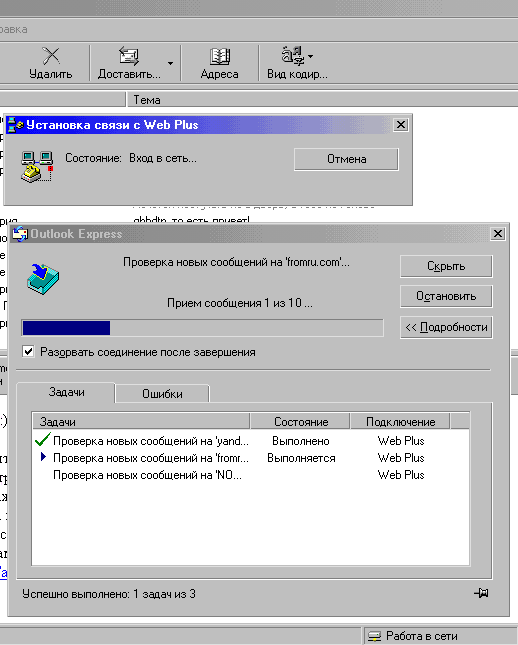
Task: Click the message receiving progress bar
Action: 202,328
